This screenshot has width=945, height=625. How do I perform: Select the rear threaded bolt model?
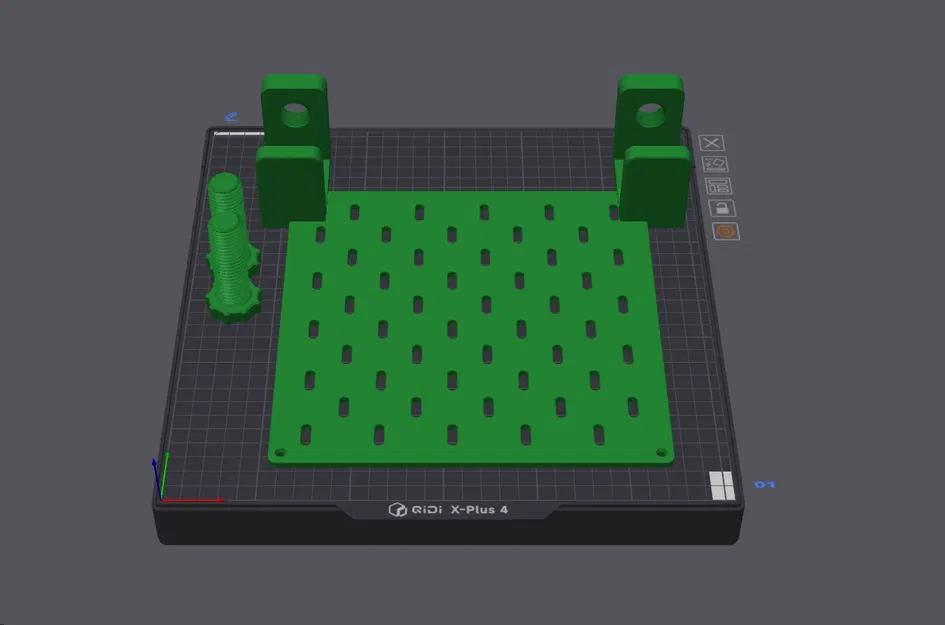click(x=224, y=194)
